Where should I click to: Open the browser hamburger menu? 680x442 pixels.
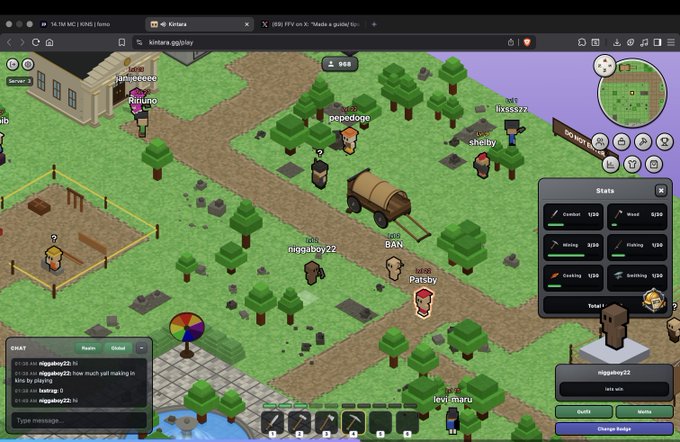[x=671, y=42]
